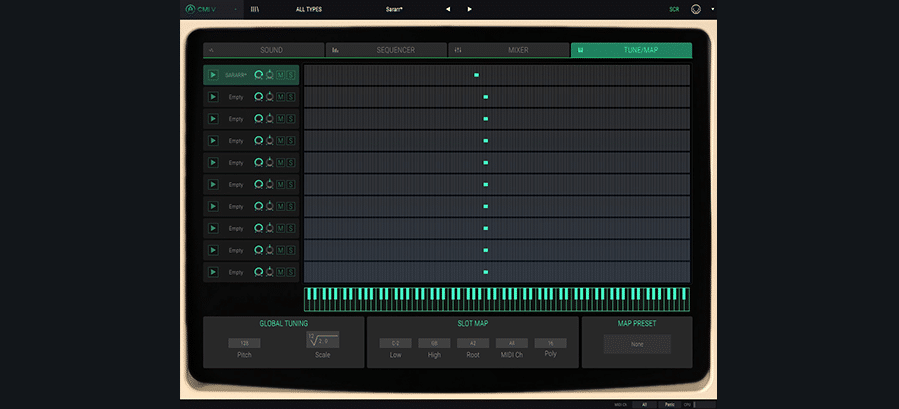Open the ALL TYPES filter
This screenshot has height=409, width=899.
308,9
